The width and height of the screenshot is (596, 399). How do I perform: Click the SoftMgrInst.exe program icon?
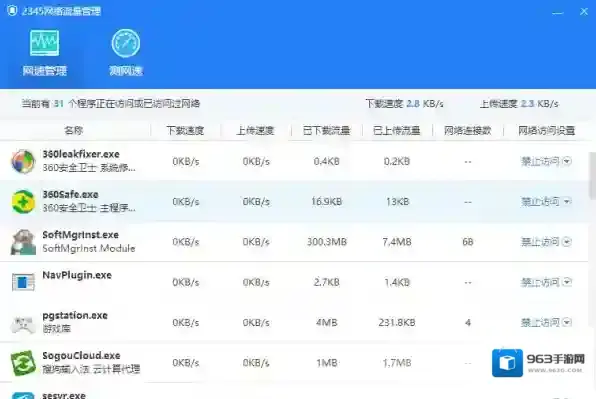tap(23, 242)
